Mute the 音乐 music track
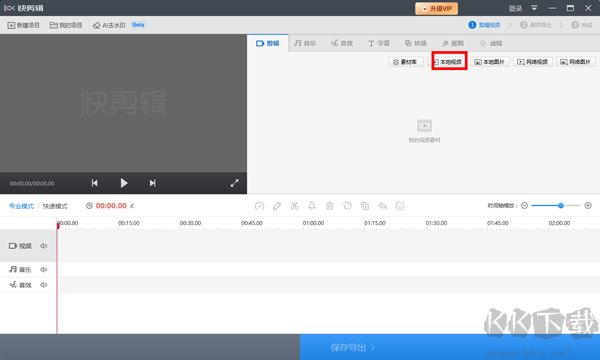Viewport: 600px width, 360px height. (x=44, y=269)
